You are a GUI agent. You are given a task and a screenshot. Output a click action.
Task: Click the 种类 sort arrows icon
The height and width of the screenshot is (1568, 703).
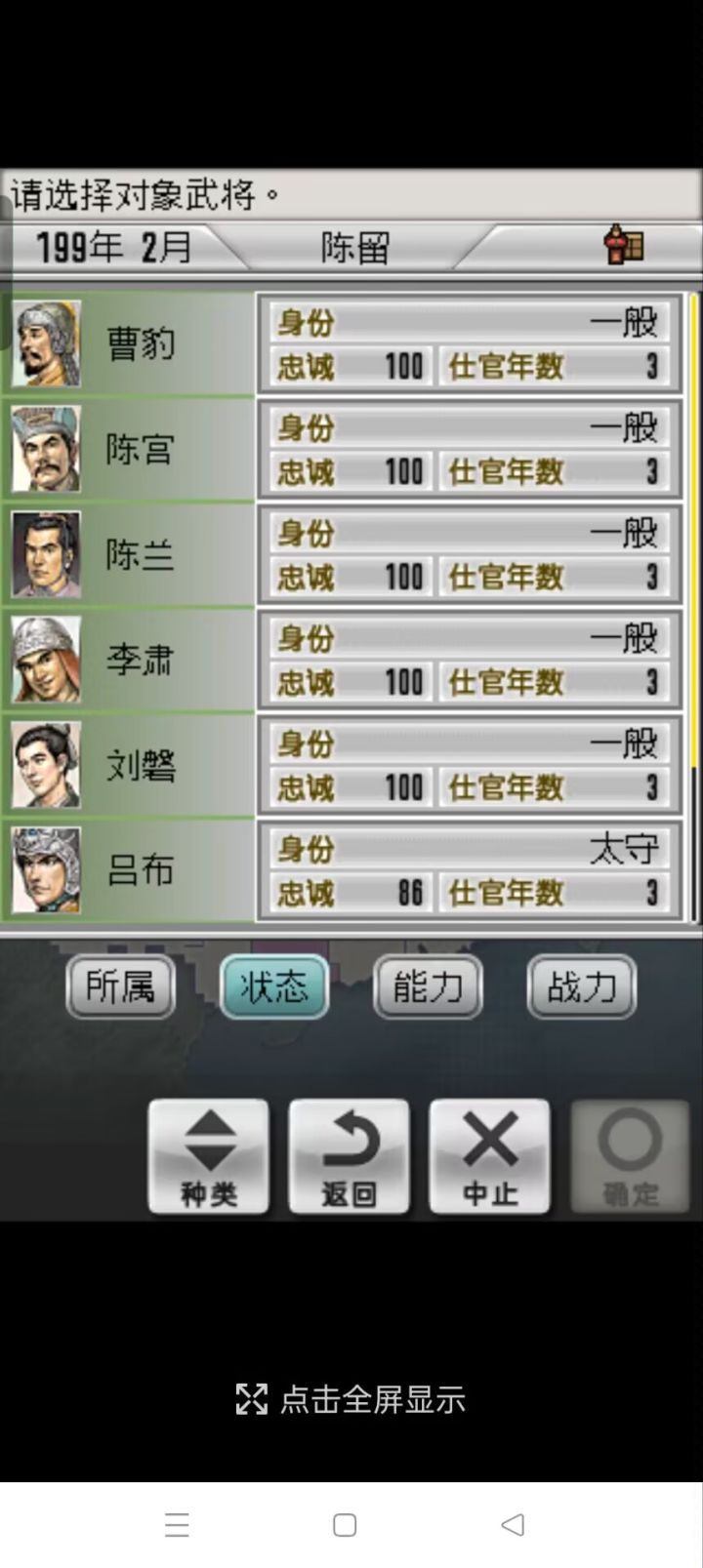210,1140
